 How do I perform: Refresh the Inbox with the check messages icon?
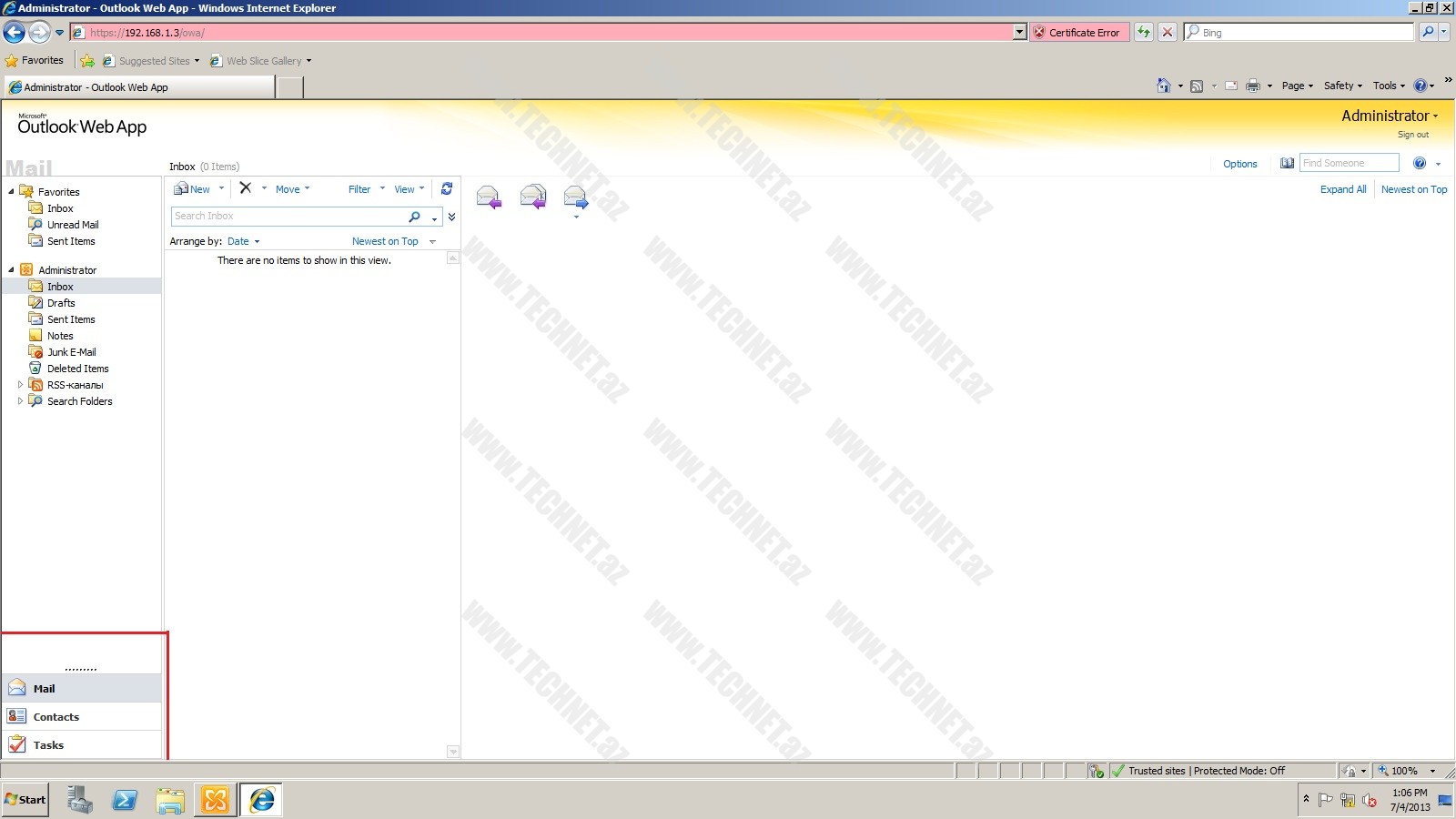(x=447, y=189)
